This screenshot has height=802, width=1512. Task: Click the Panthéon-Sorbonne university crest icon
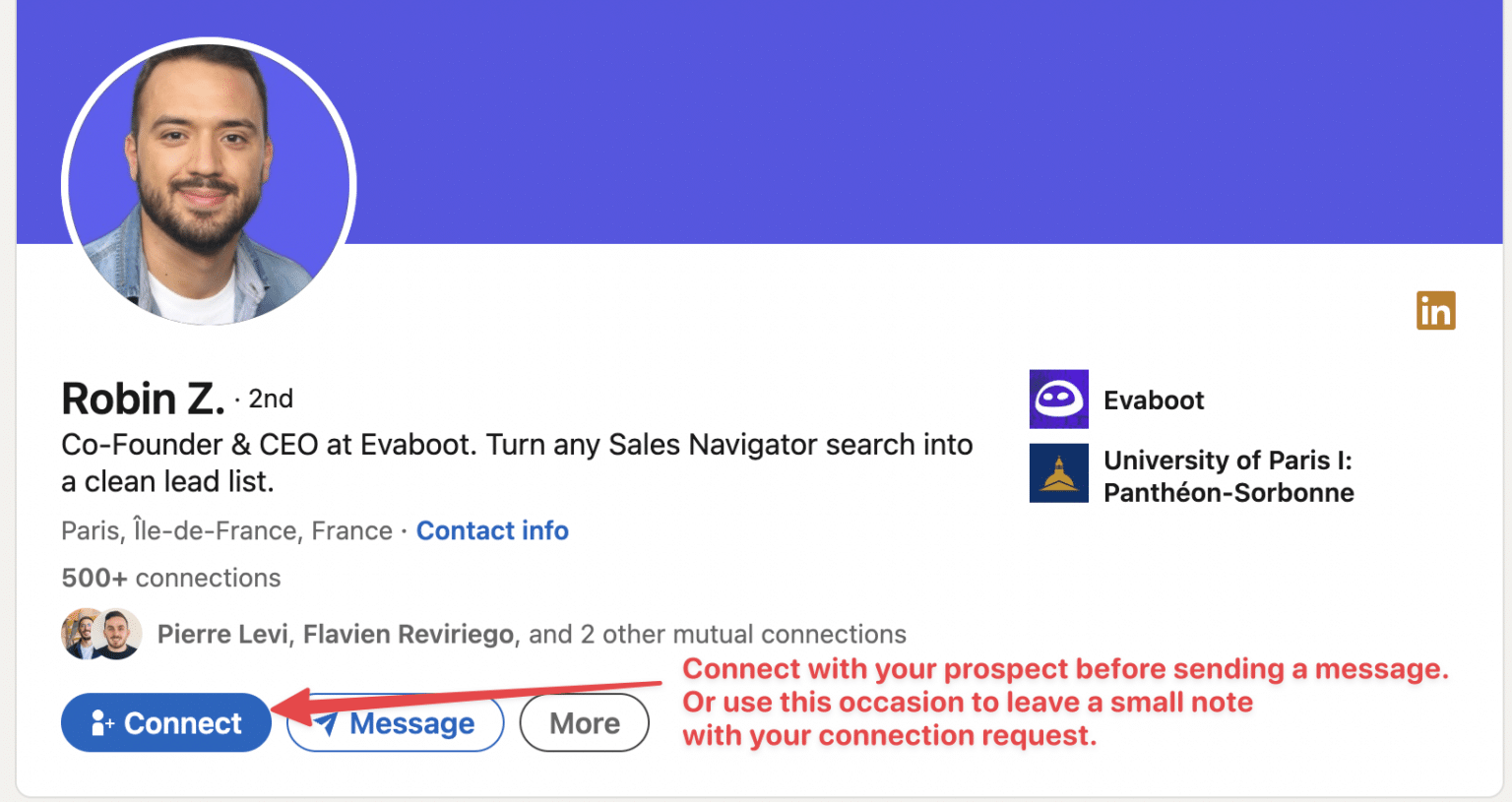(x=1058, y=473)
